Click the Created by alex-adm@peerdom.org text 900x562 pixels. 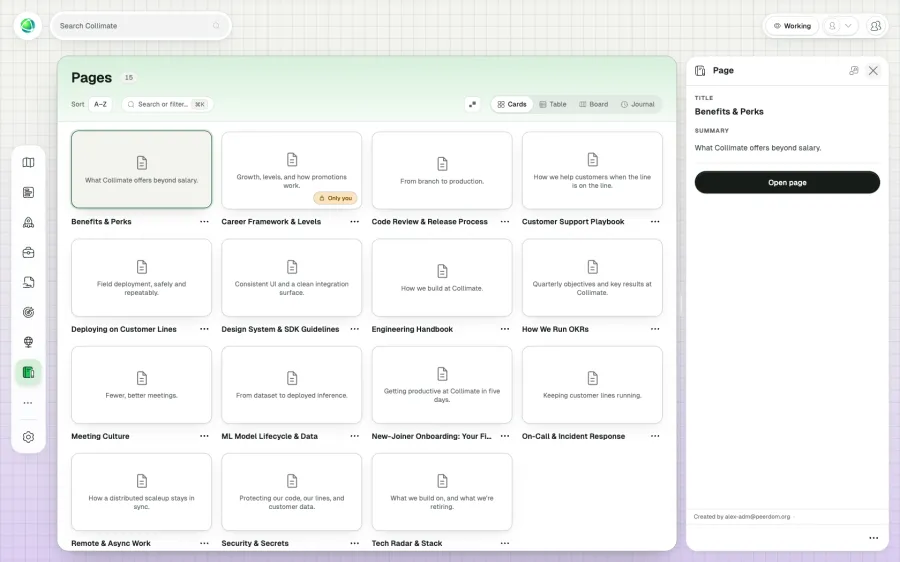pos(742,517)
